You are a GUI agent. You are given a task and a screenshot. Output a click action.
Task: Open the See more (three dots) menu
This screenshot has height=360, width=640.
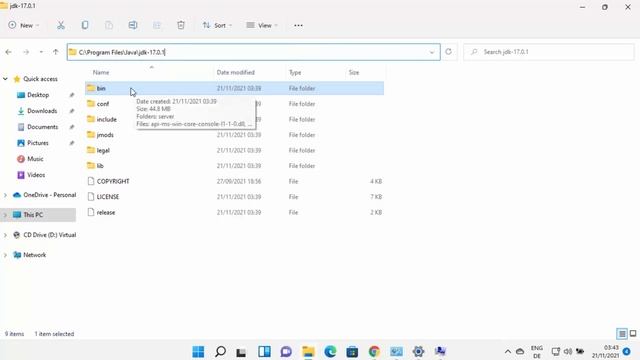(x=298, y=25)
